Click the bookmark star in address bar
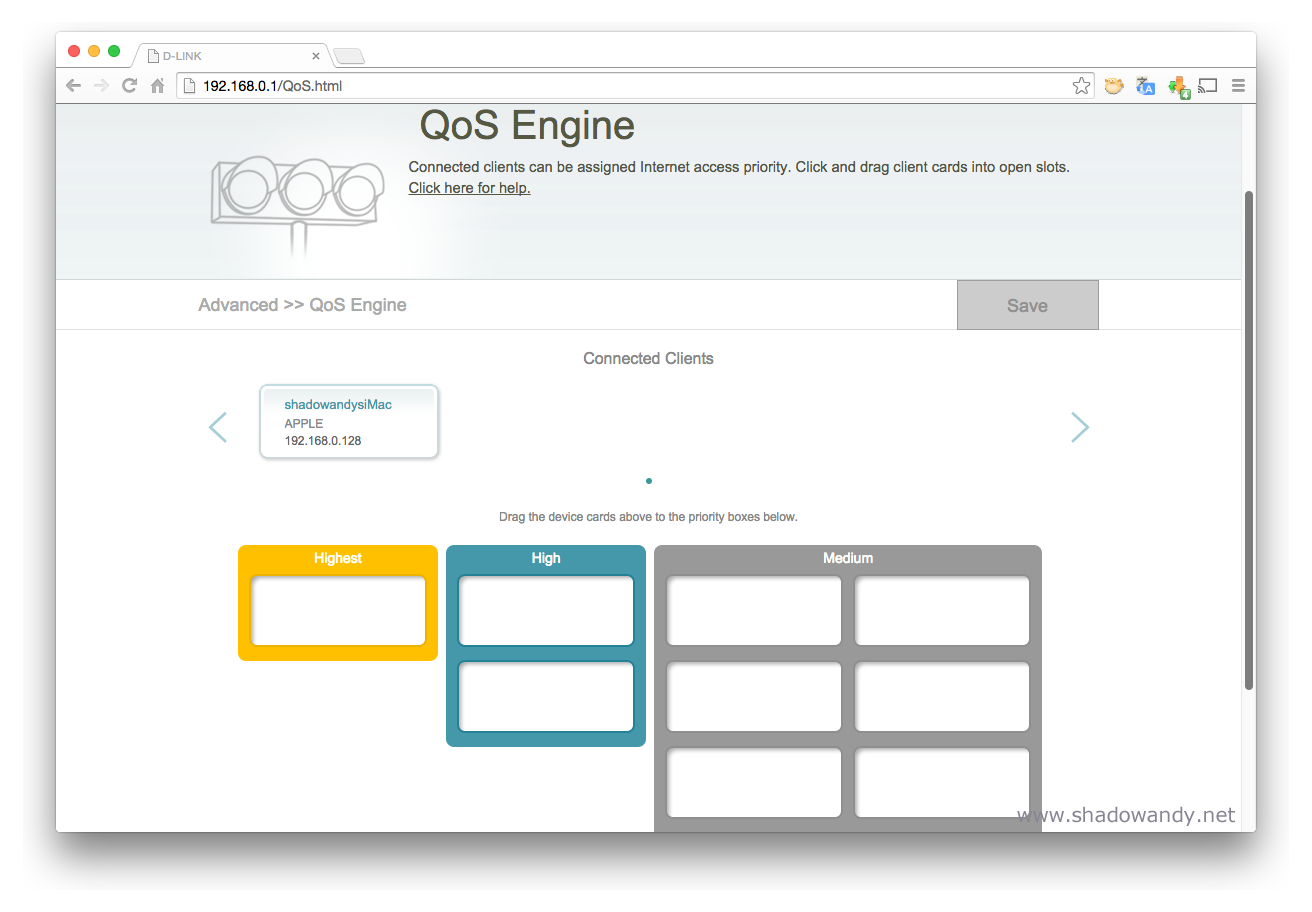The width and height of the screenshot is (1312, 912). 1081,86
